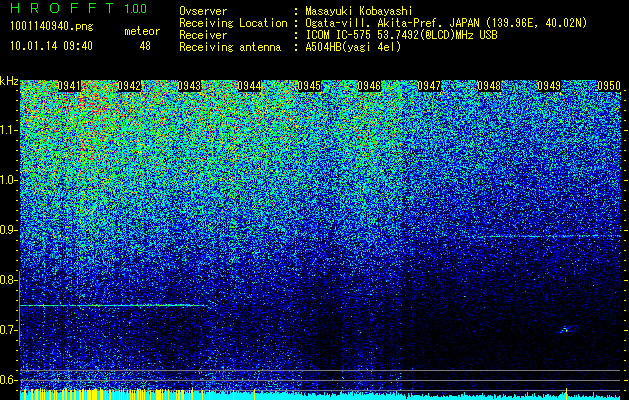This screenshot has height=400, width=629.
Task: Click the yellow spike below the 0949 column
Action: pyautogui.click(x=566, y=392)
